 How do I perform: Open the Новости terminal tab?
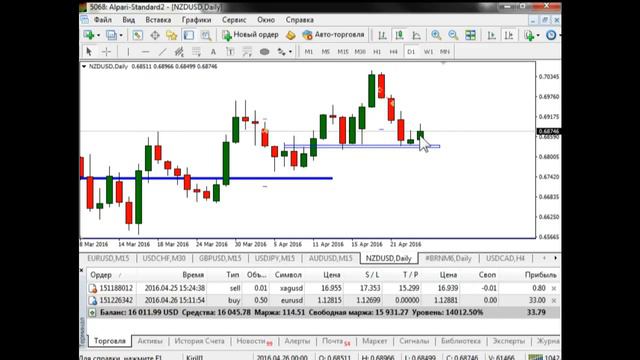click(254, 341)
